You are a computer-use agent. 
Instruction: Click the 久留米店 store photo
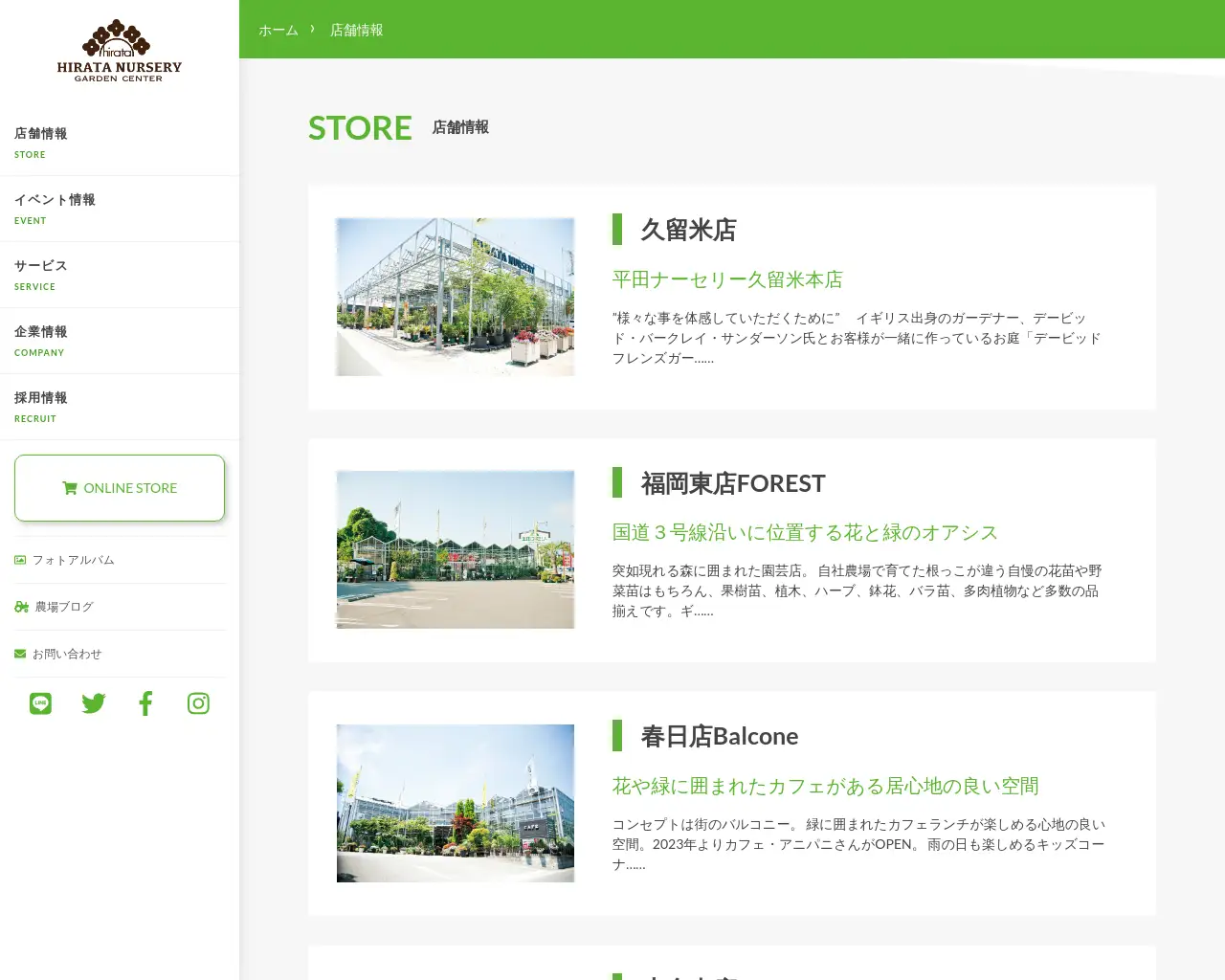pyautogui.click(x=455, y=296)
